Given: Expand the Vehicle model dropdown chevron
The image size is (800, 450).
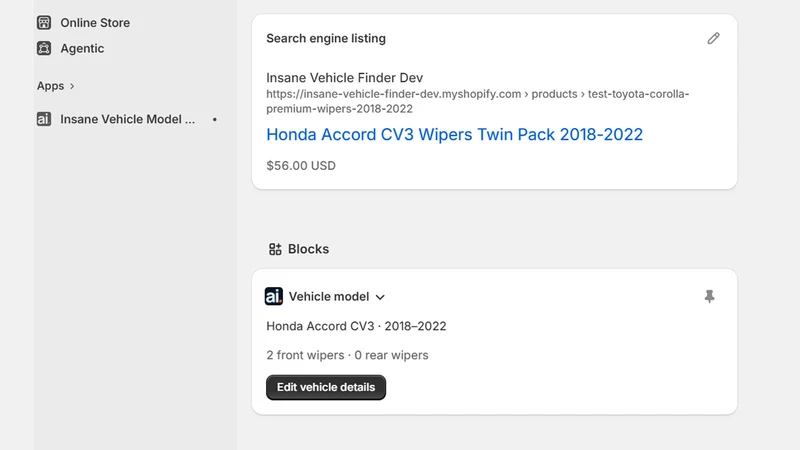Looking at the screenshot, I should [x=380, y=297].
